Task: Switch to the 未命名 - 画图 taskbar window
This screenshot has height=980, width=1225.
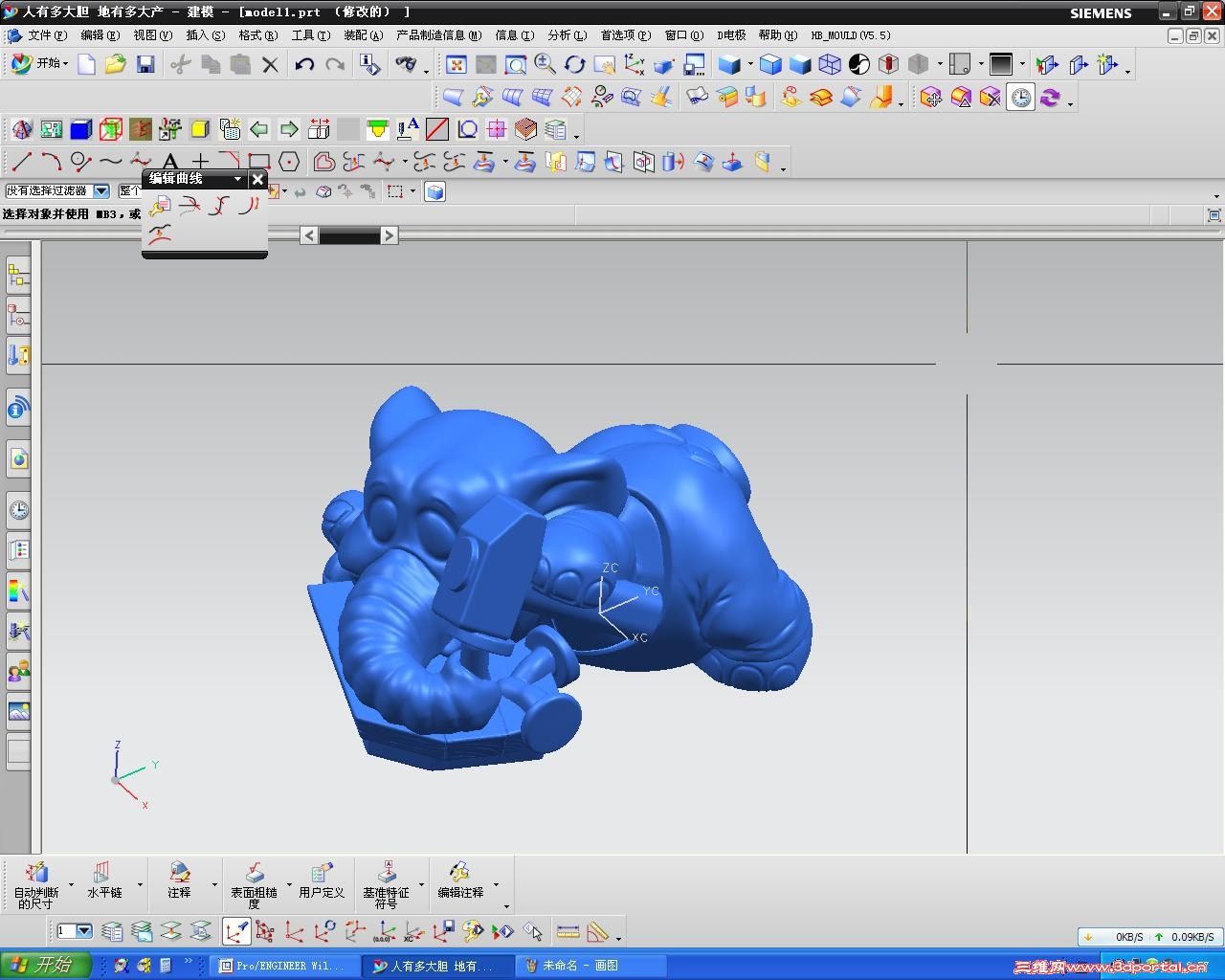Action: [x=590, y=966]
